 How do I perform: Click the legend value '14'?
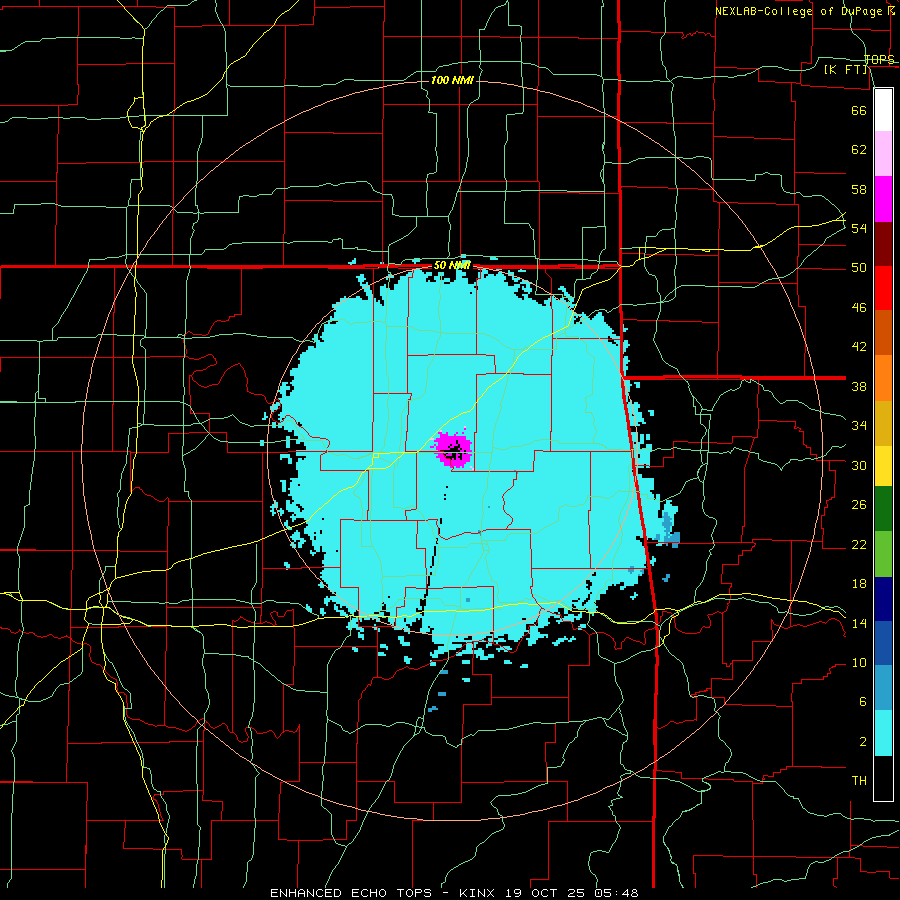(859, 623)
